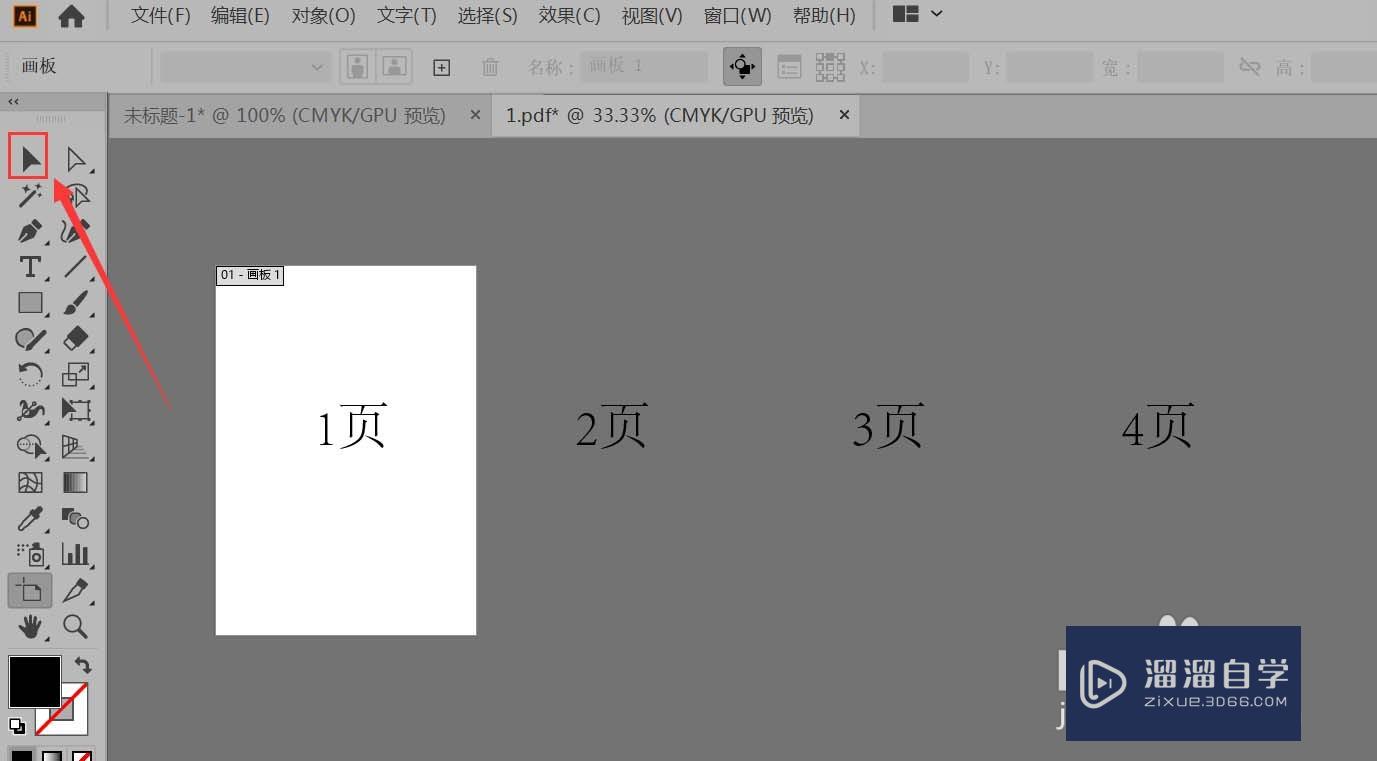Open the 窗口(W) menu
This screenshot has width=1377, height=761.
click(737, 15)
